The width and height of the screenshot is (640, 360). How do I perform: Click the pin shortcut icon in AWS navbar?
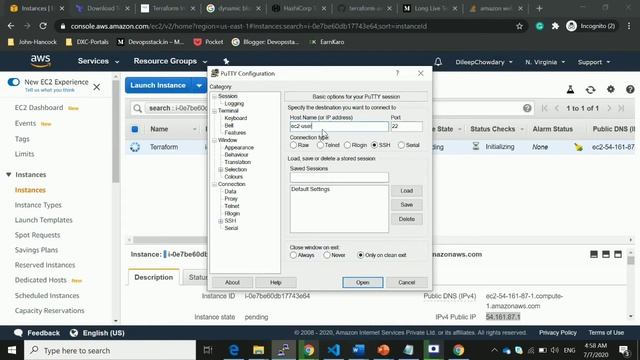coord(226,61)
